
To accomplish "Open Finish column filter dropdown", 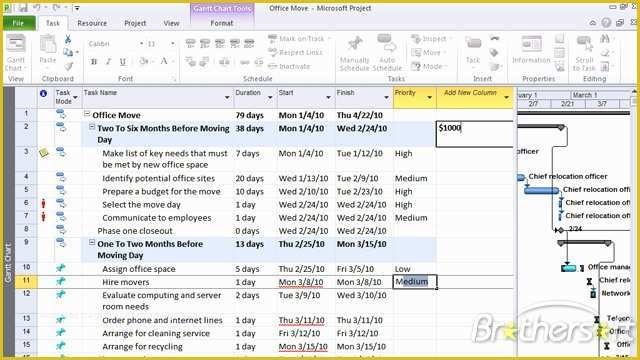I will coord(387,98).
